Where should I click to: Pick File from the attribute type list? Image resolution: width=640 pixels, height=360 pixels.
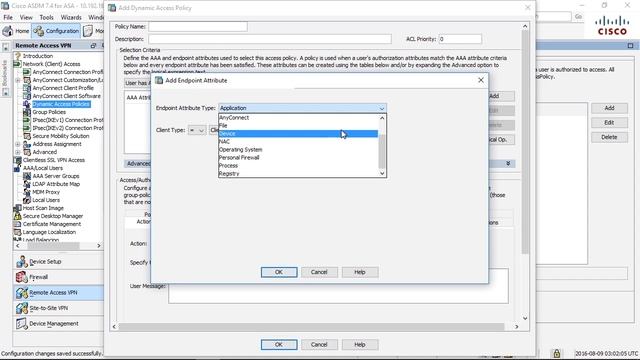click(298, 126)
